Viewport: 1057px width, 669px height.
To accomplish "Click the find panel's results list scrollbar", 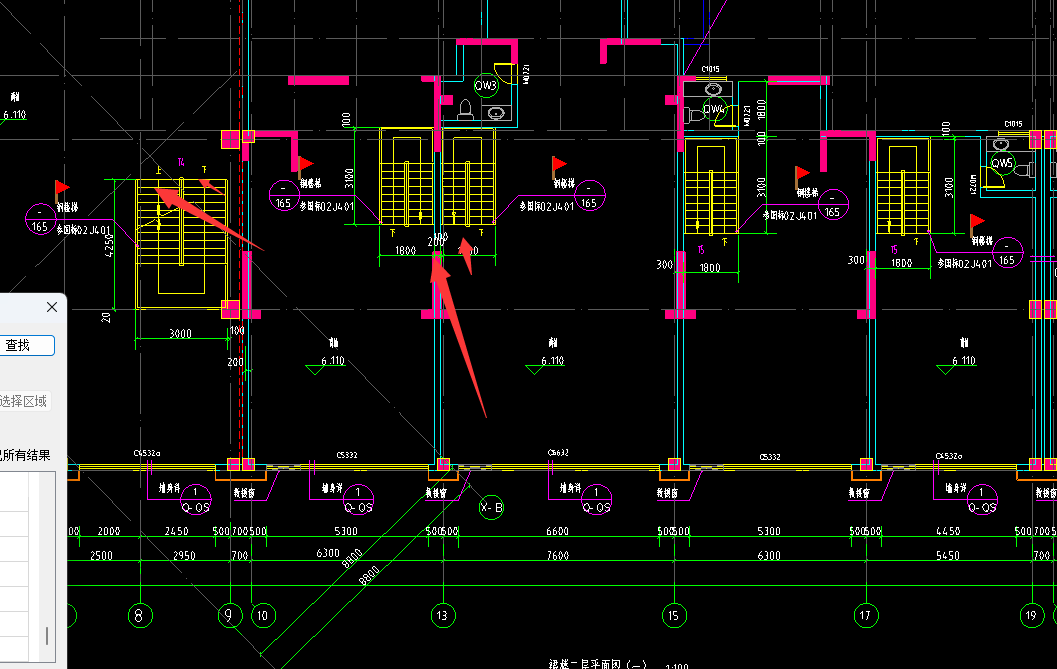I will tap(47, 635).
